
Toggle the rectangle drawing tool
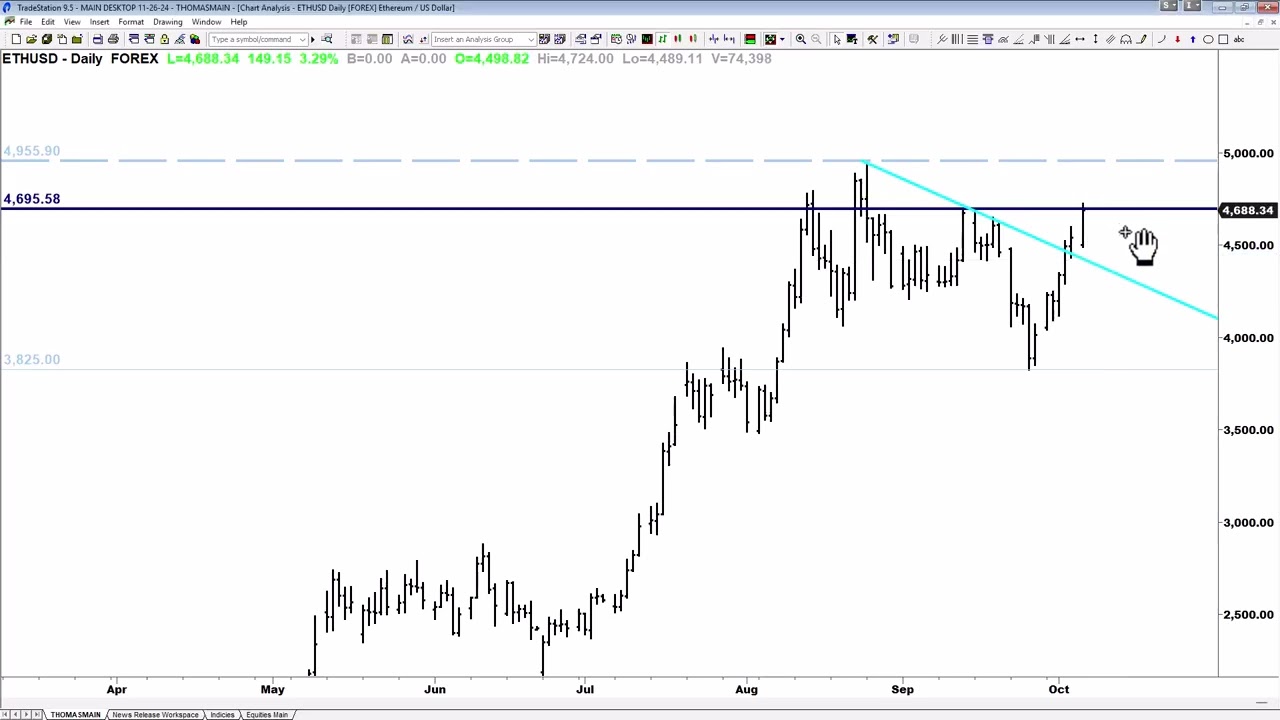point(1222,39)
